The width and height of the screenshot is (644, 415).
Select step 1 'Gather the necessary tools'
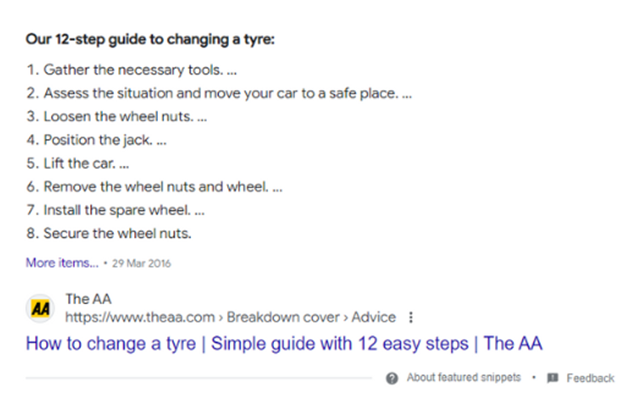[x=132, y=70]
